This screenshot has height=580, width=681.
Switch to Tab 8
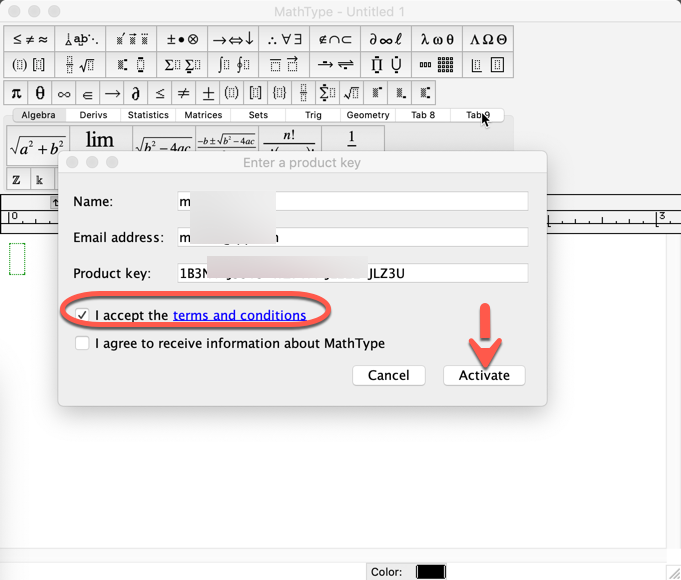[x=423, y=115]
